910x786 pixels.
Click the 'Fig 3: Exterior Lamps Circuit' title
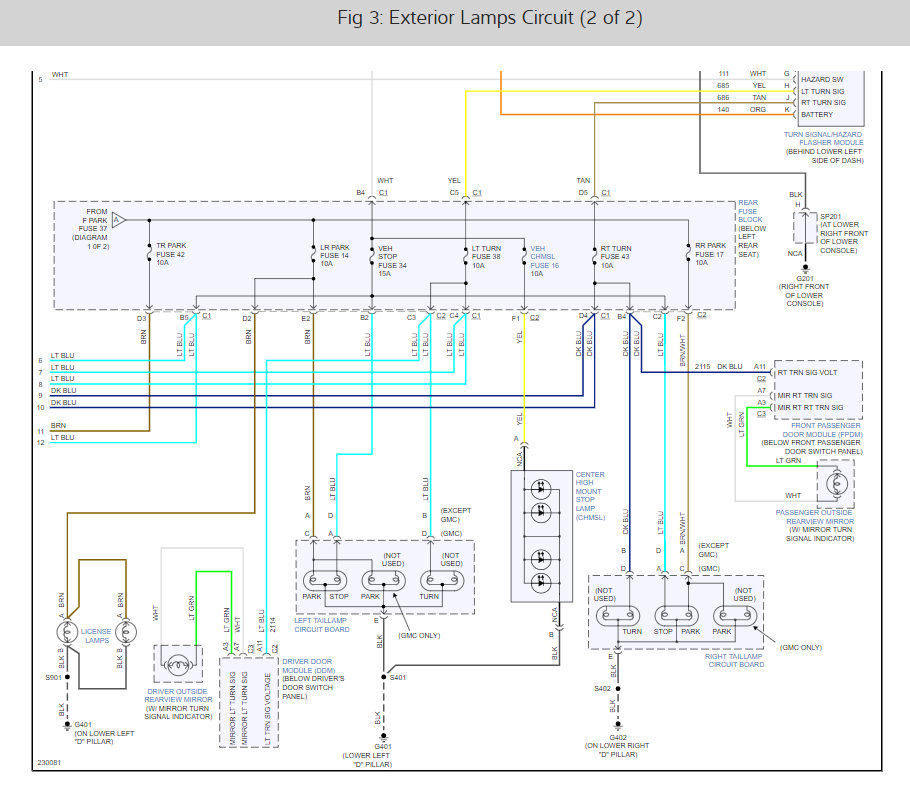point(489,18)
